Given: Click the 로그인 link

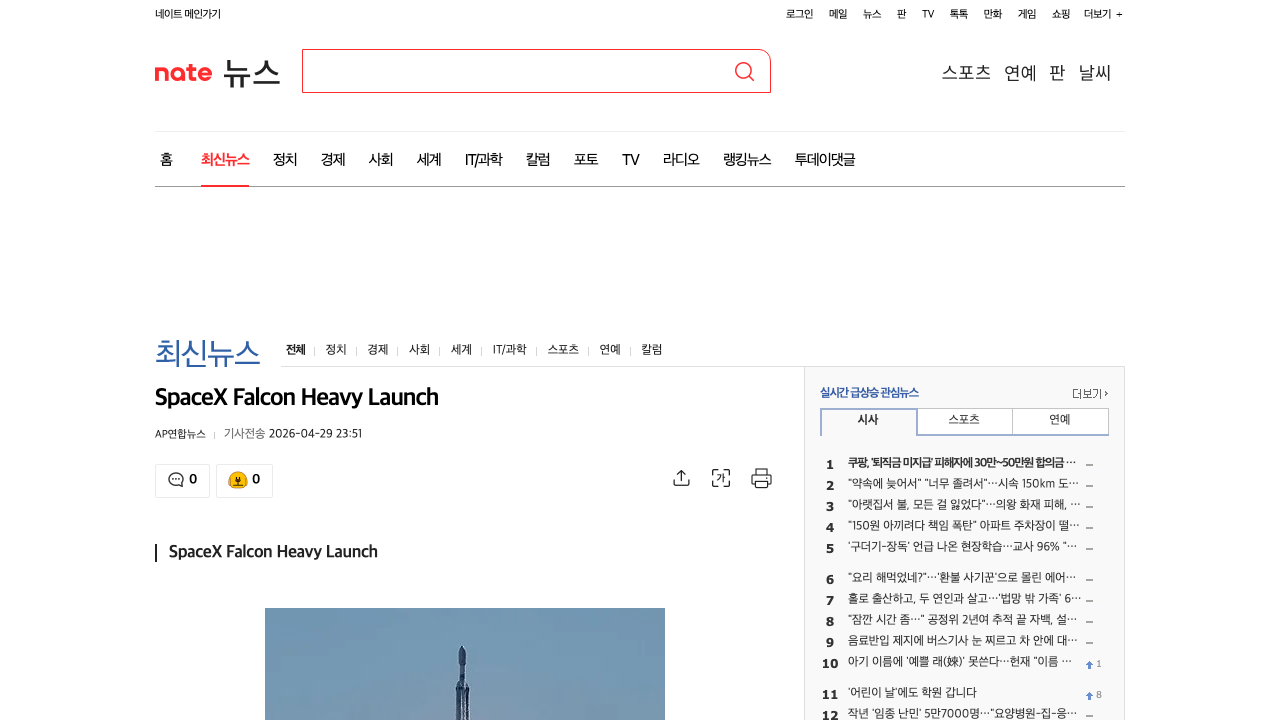Looking at the screenshot, I should 799,14.
